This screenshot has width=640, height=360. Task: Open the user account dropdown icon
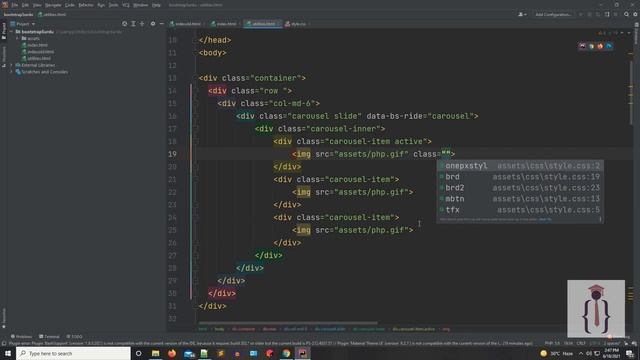(522, 14)
